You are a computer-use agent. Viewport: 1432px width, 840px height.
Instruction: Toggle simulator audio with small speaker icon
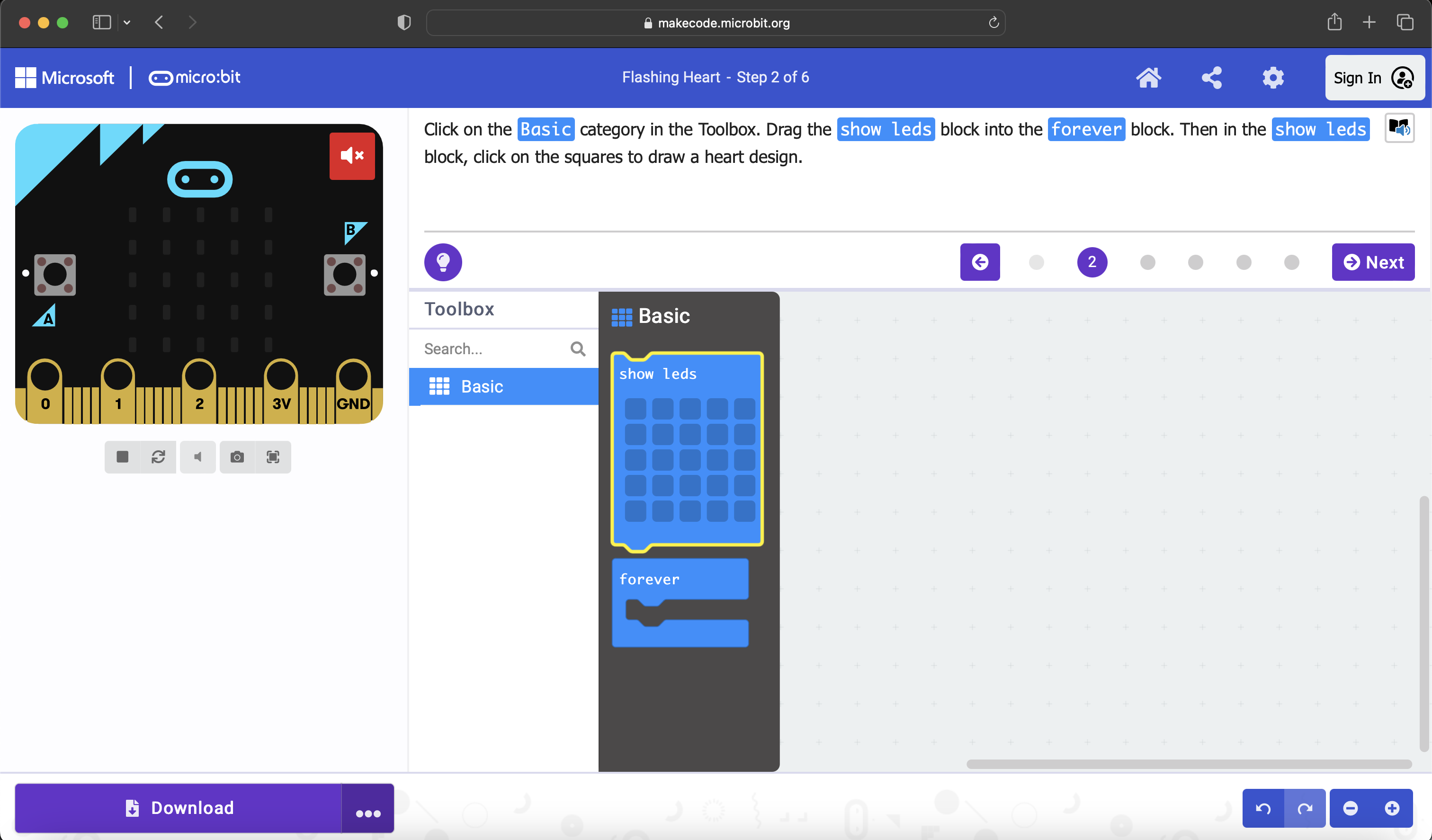click(197, 457)
